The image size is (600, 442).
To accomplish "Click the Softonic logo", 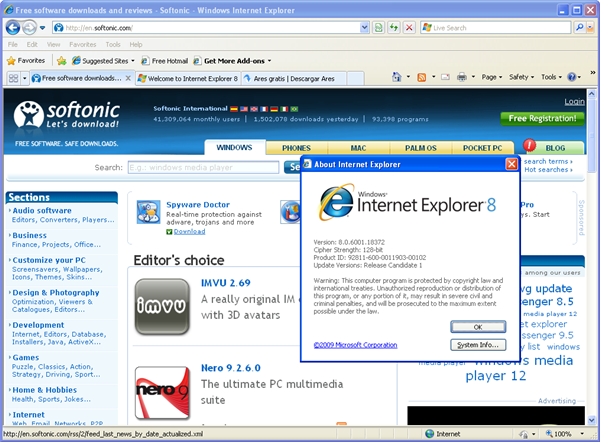I will click(67, 117).
